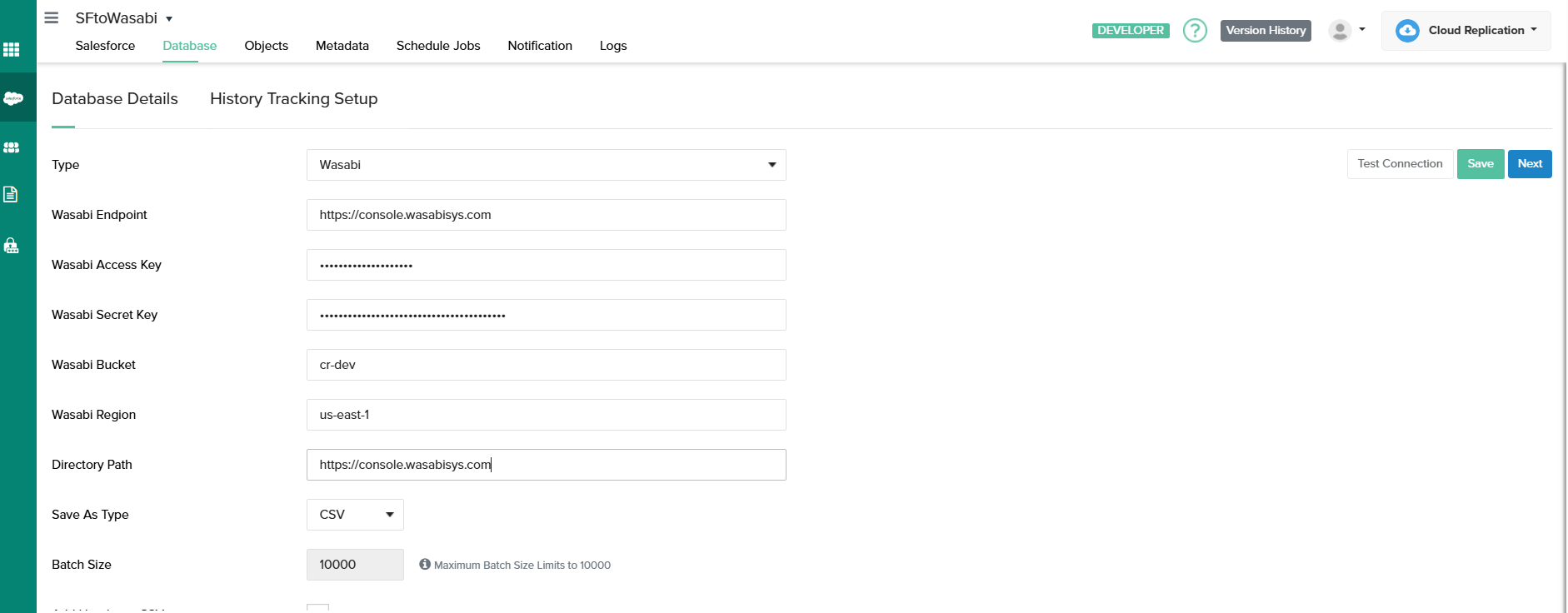The height and width of the screenshot is (613, 1568).
Task: Click into the Wasabi Bucket field
Action: [x=546, y=365]
